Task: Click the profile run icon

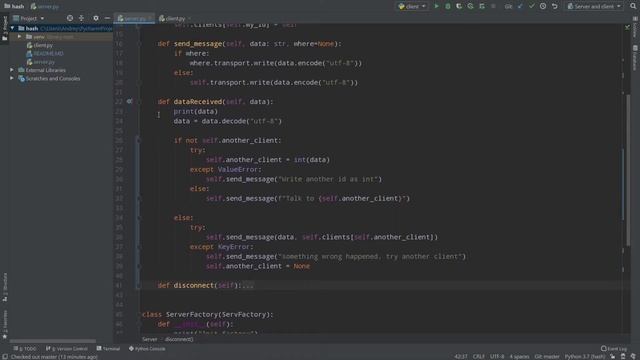Action: point(470,6)
